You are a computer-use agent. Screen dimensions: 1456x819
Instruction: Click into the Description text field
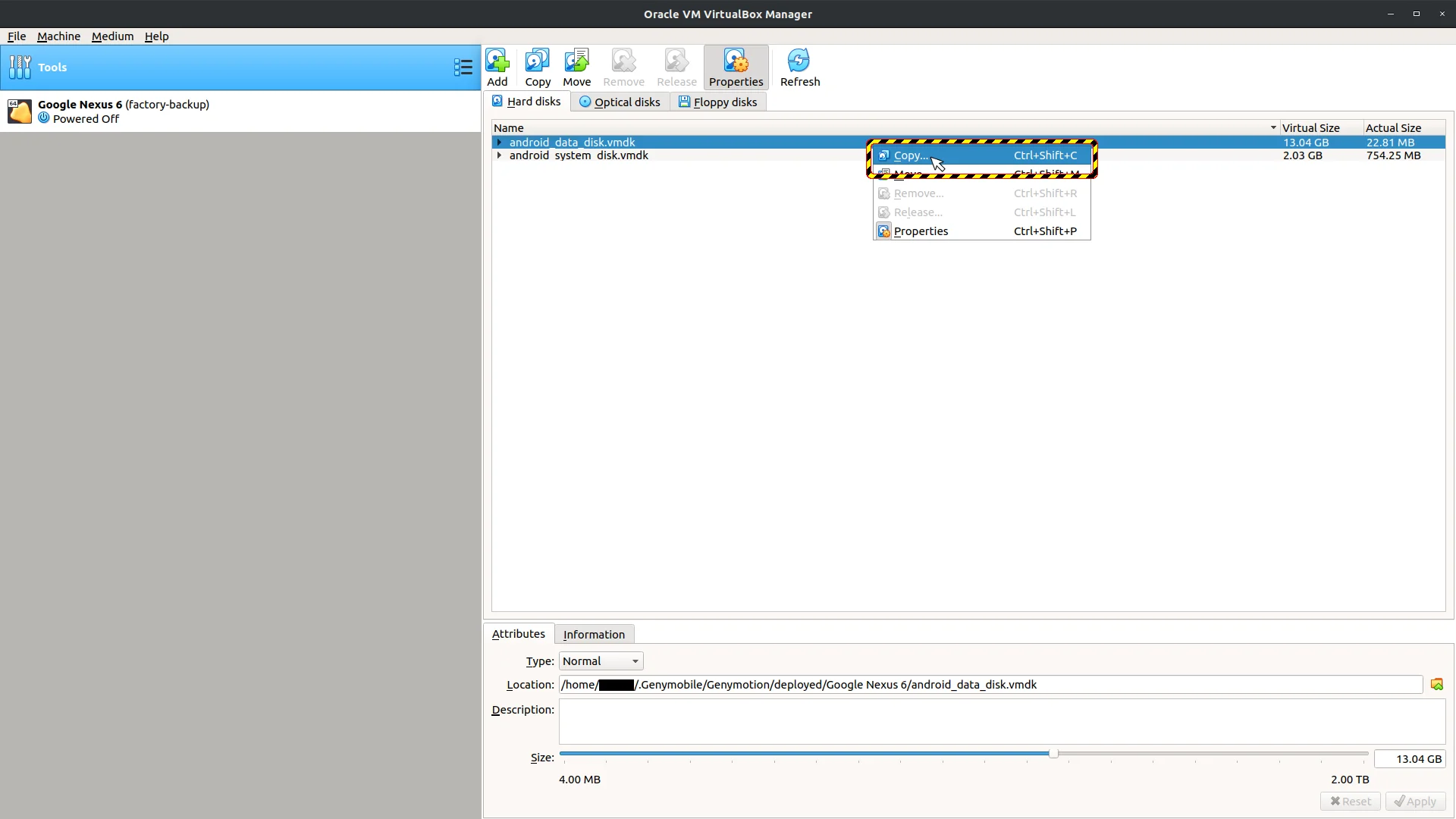pos(1001,722)
